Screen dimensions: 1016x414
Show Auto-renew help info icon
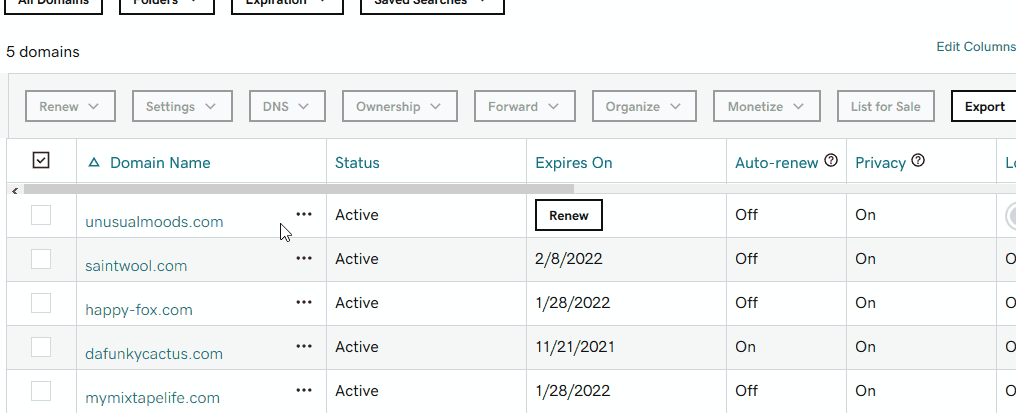click(831, 161)
